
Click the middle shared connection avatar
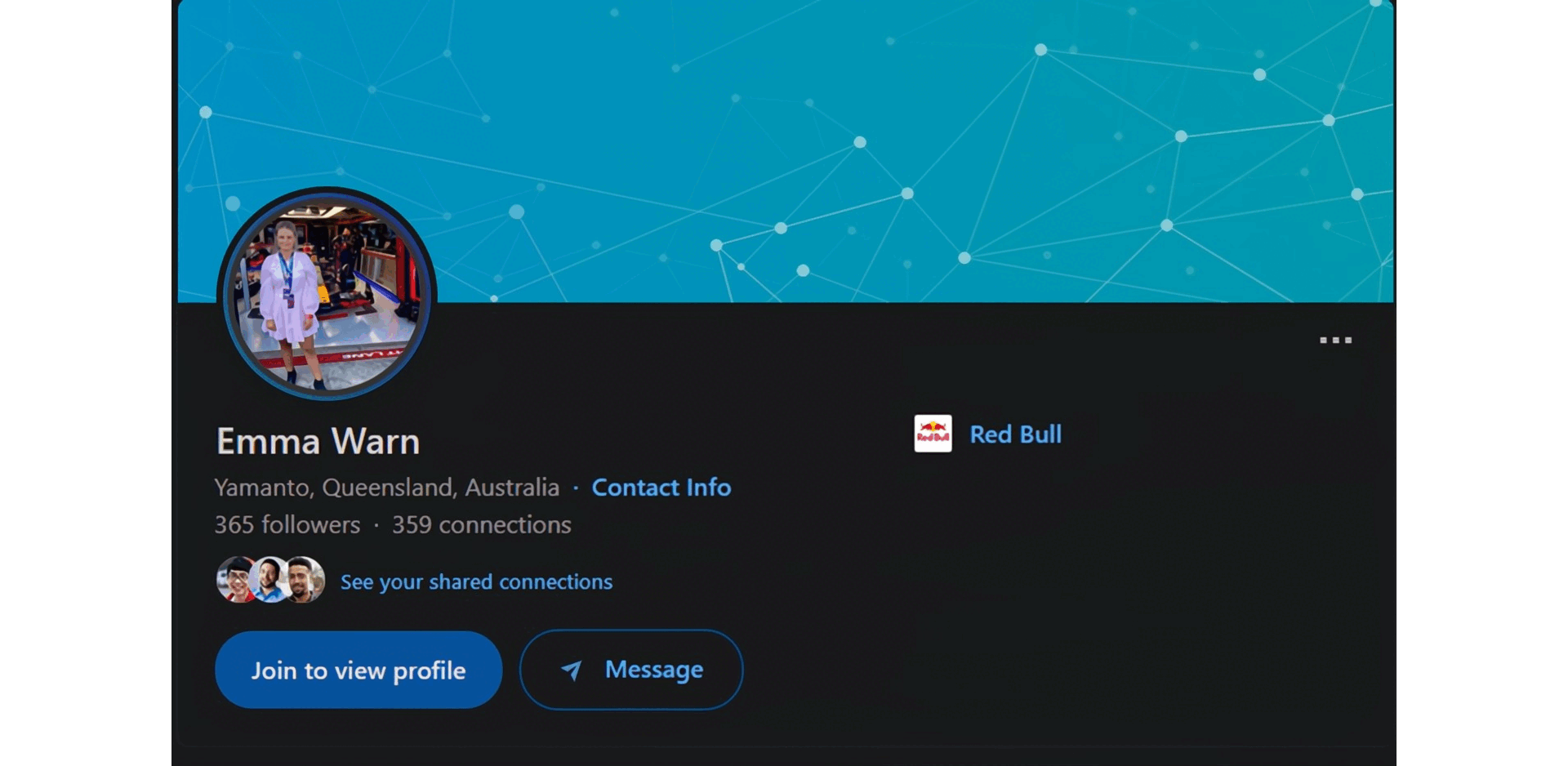coord(270,580)
